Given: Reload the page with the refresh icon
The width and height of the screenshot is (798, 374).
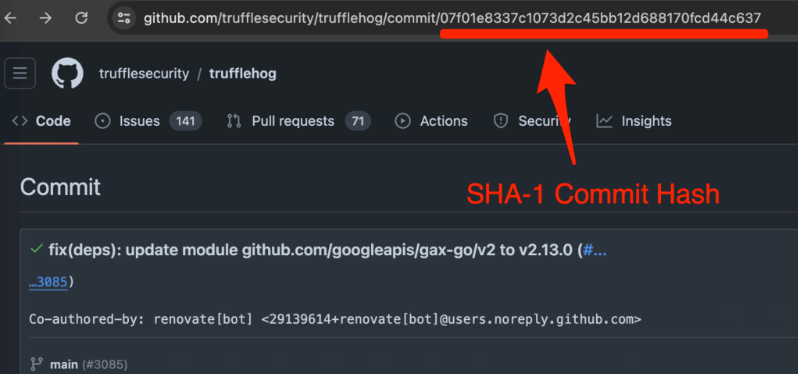Looking at the screenshot, I should click(x=81, y=18).
